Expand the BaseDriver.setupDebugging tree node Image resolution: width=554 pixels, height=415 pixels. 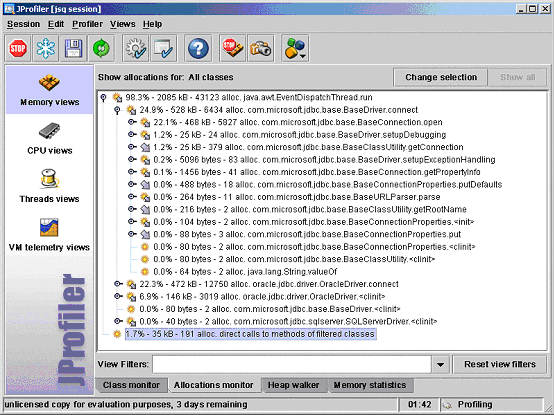pyautogui.click(x=132, y=135)
